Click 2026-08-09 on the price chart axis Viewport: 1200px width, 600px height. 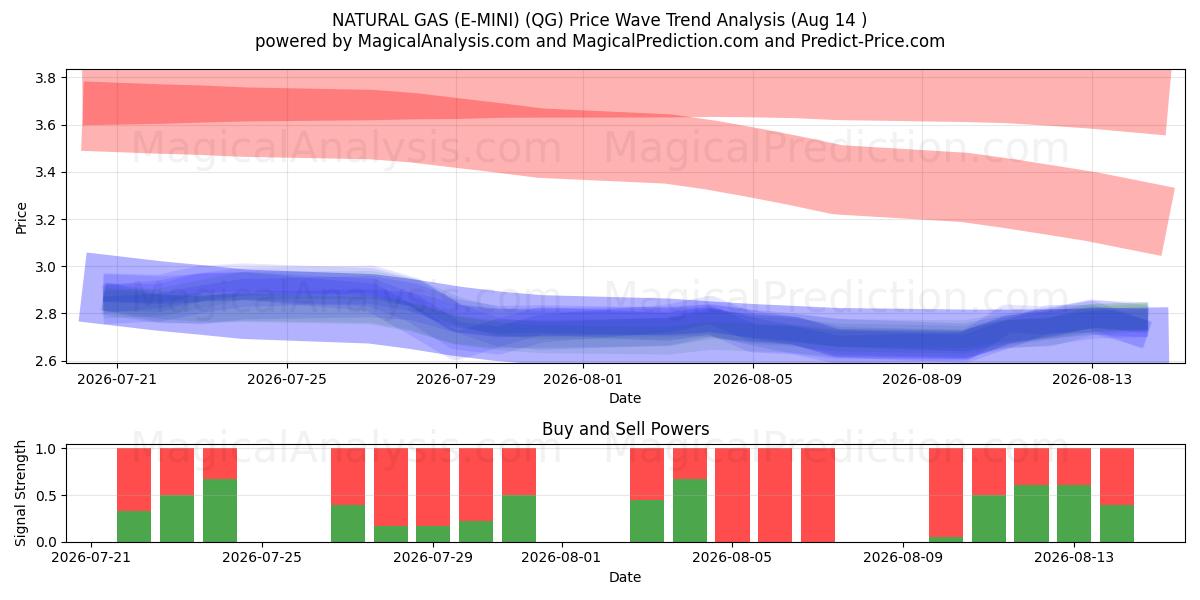[x=922, y=379]
